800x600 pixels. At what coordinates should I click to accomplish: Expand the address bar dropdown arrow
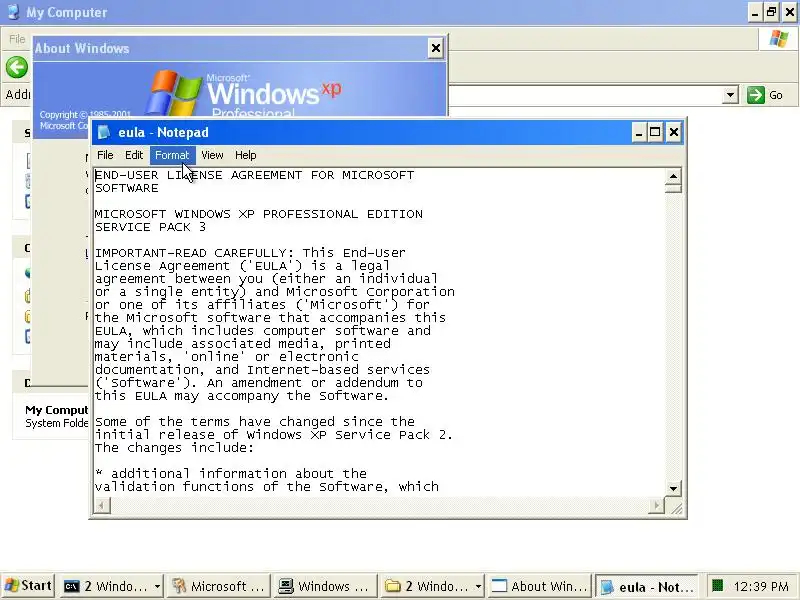tap(730, 95)
